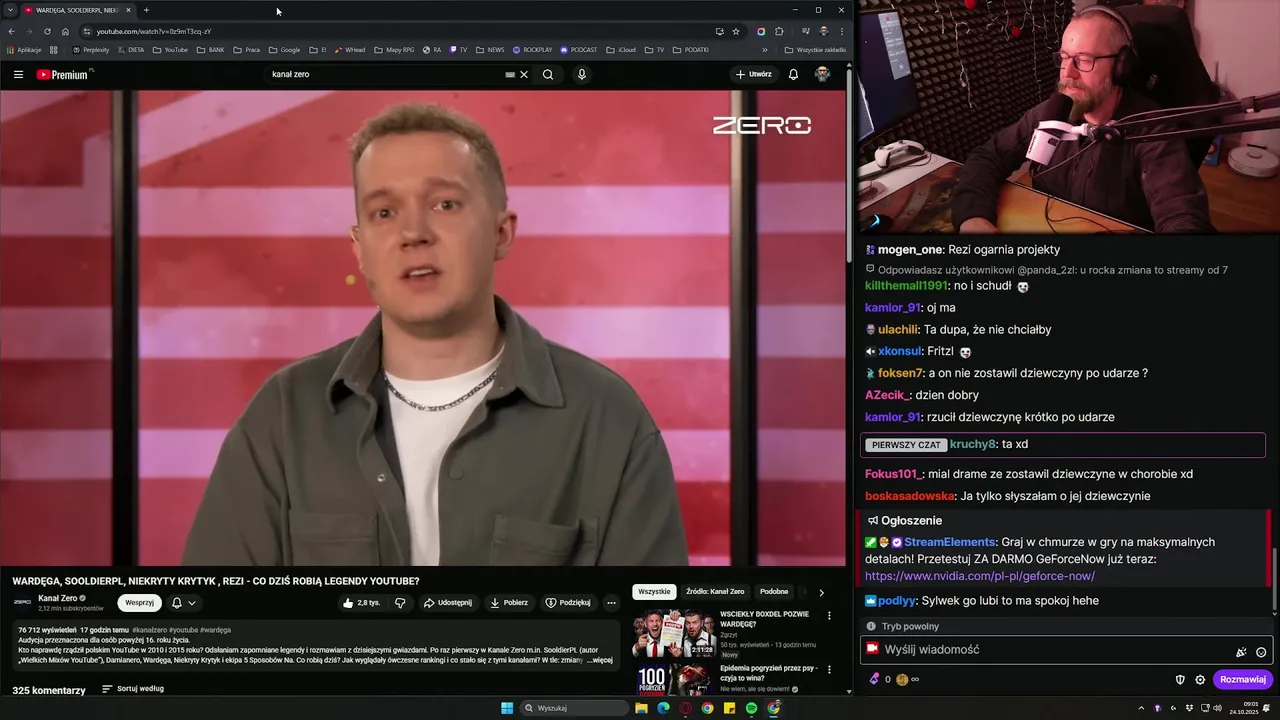The height and width of the screenshot is (720, 1280).
Task: Open browser extensions puzzle icon
Action: 779,31
